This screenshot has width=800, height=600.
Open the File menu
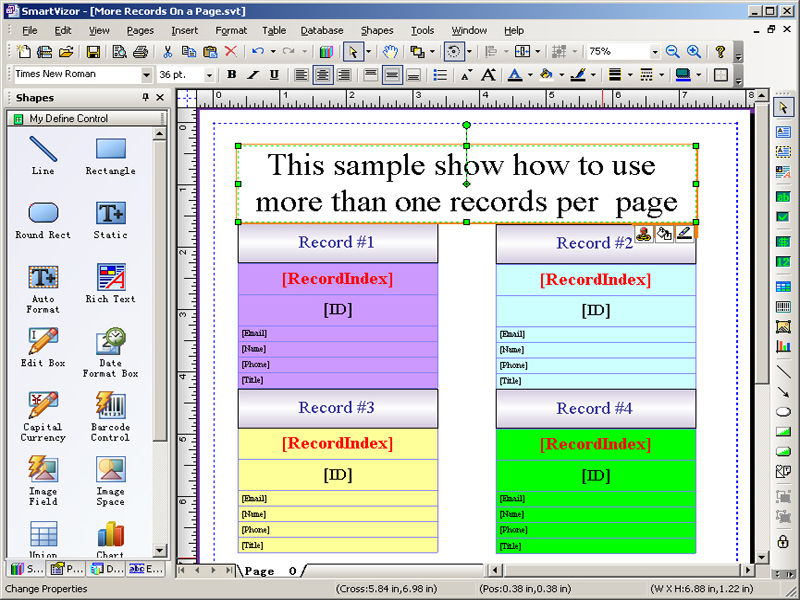(x=30, y=31)
